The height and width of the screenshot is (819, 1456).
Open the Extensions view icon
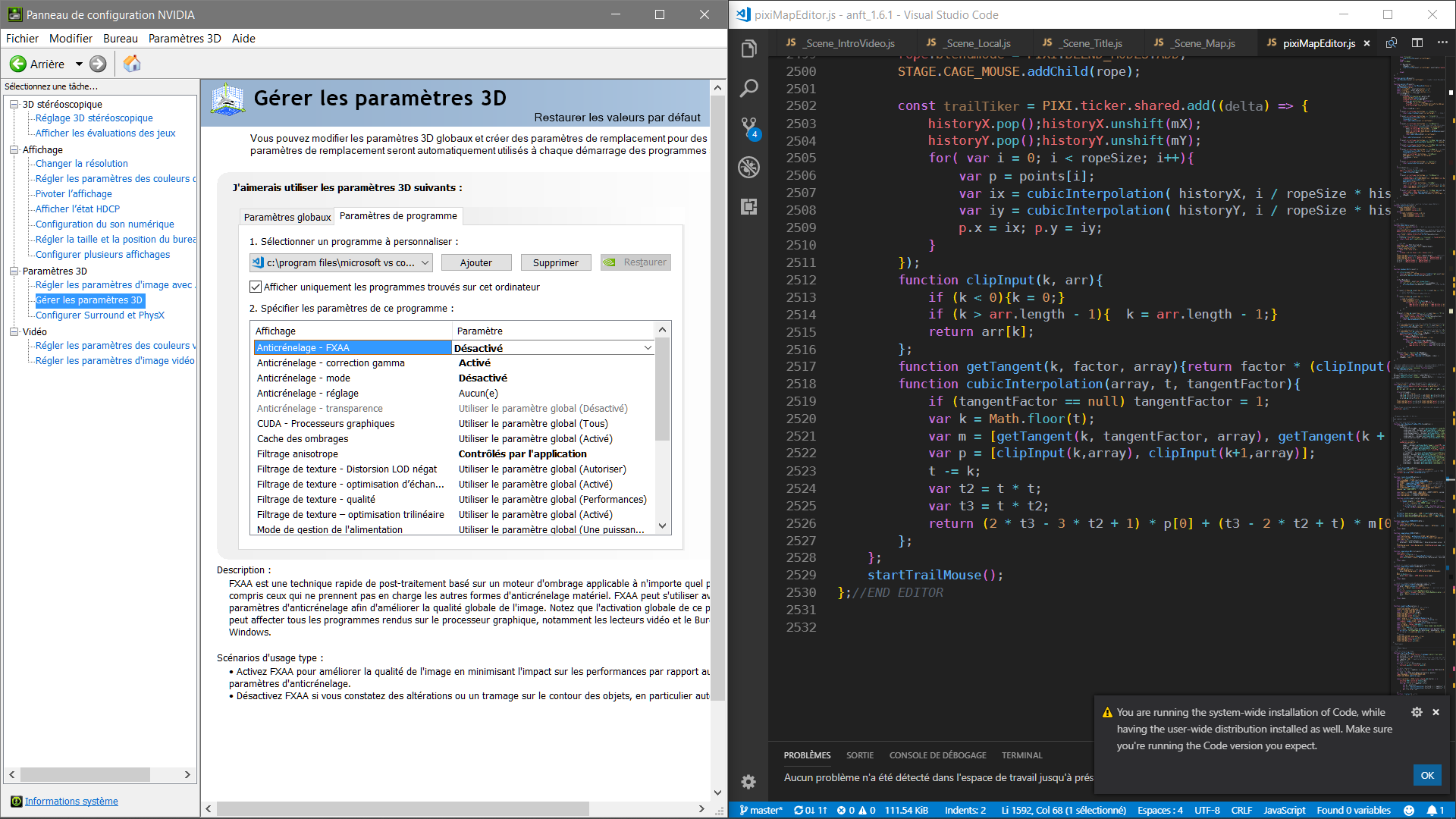748,206
